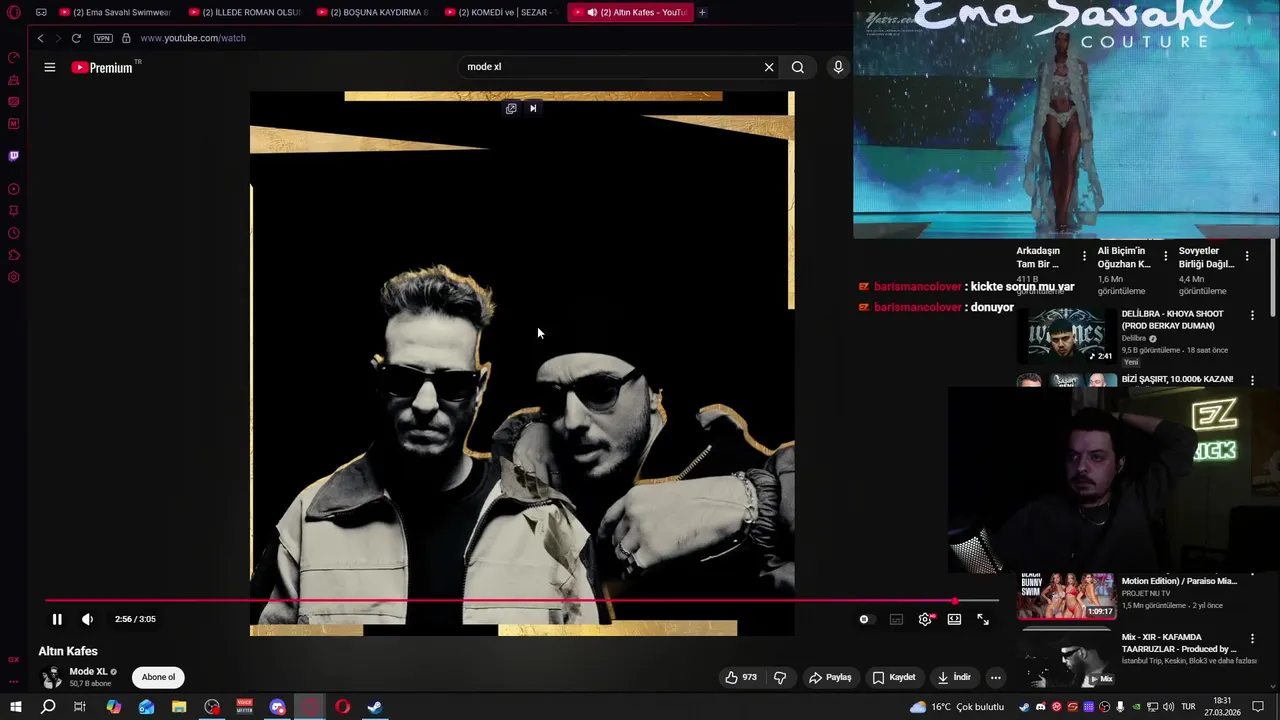Screen dimensions: 1280x720
Task: Run the search with magnifier button
Action: [798, 67]
